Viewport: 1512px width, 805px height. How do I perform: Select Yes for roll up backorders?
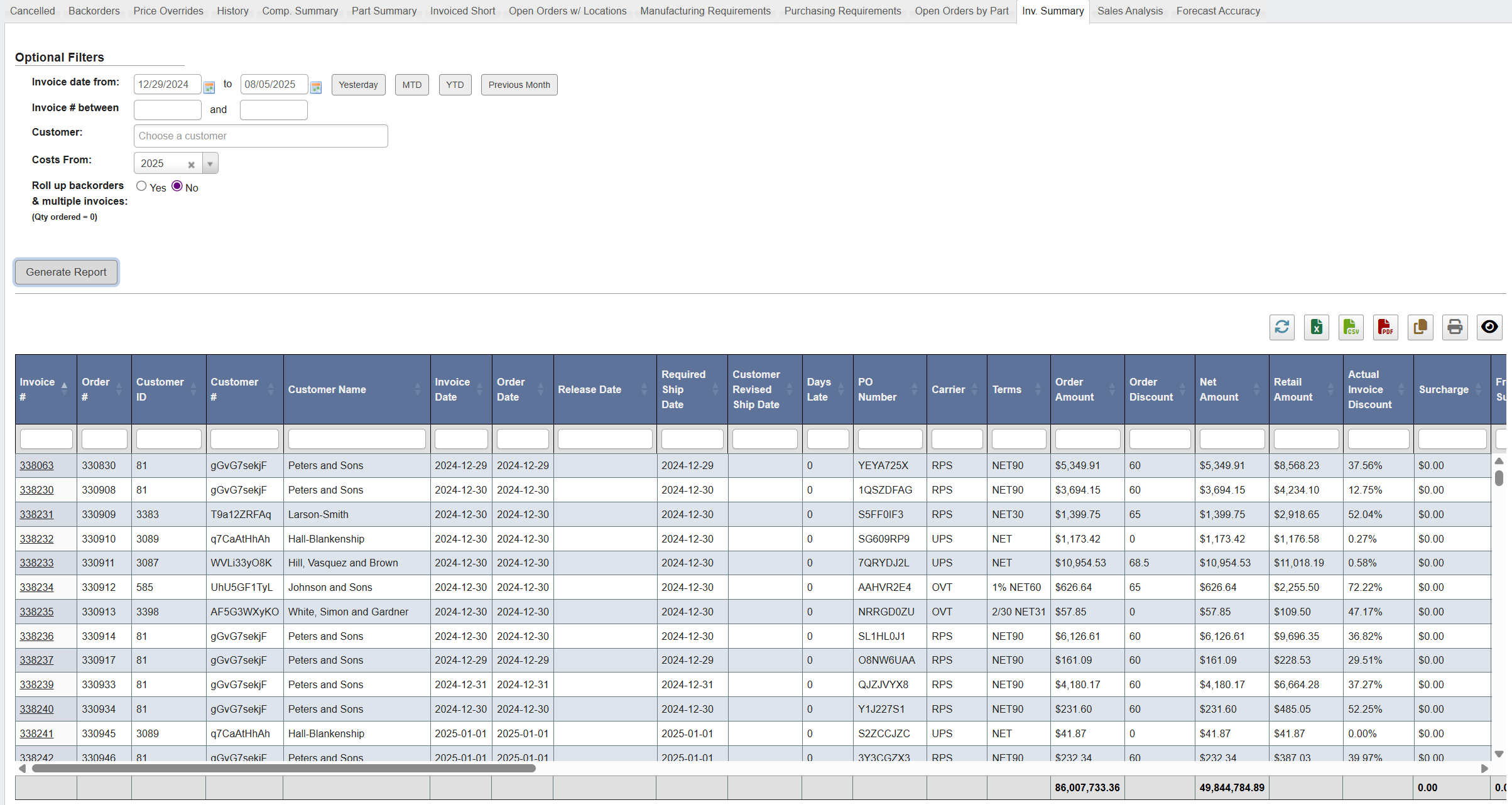(141, 185)
